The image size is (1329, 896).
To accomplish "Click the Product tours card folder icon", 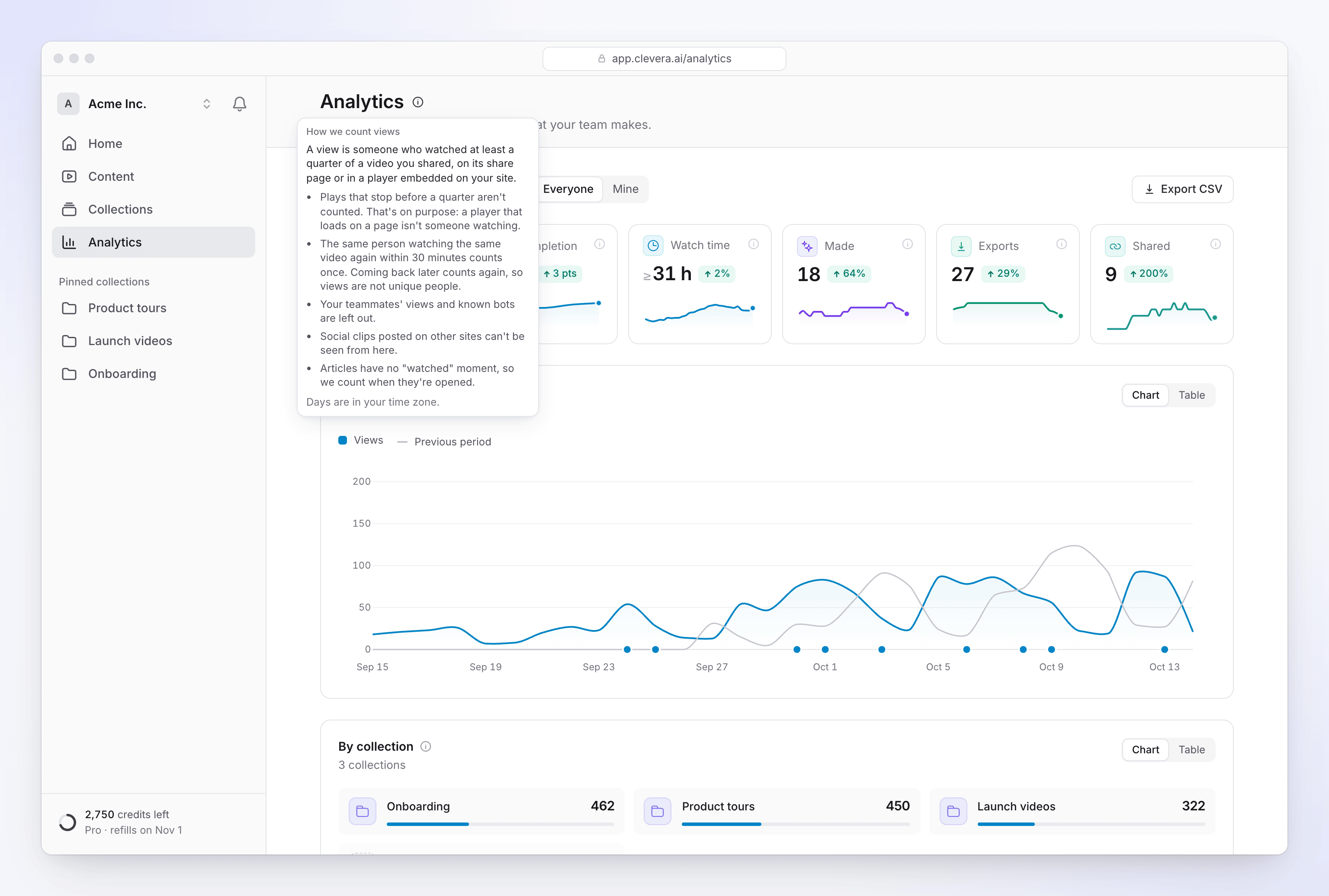I will [657, 811].
